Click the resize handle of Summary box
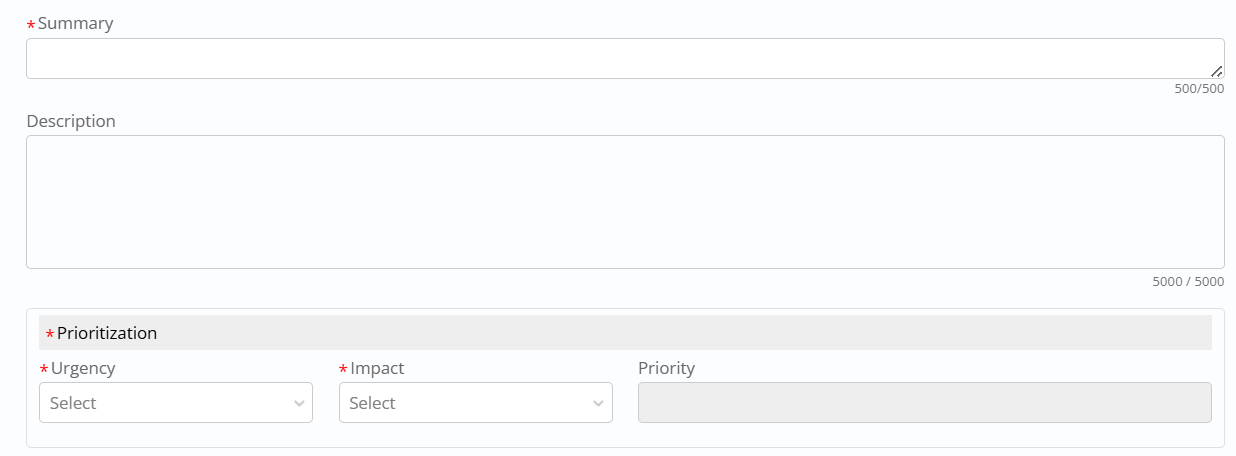The image size is (1236, 456). click(x=1216, y=71)
